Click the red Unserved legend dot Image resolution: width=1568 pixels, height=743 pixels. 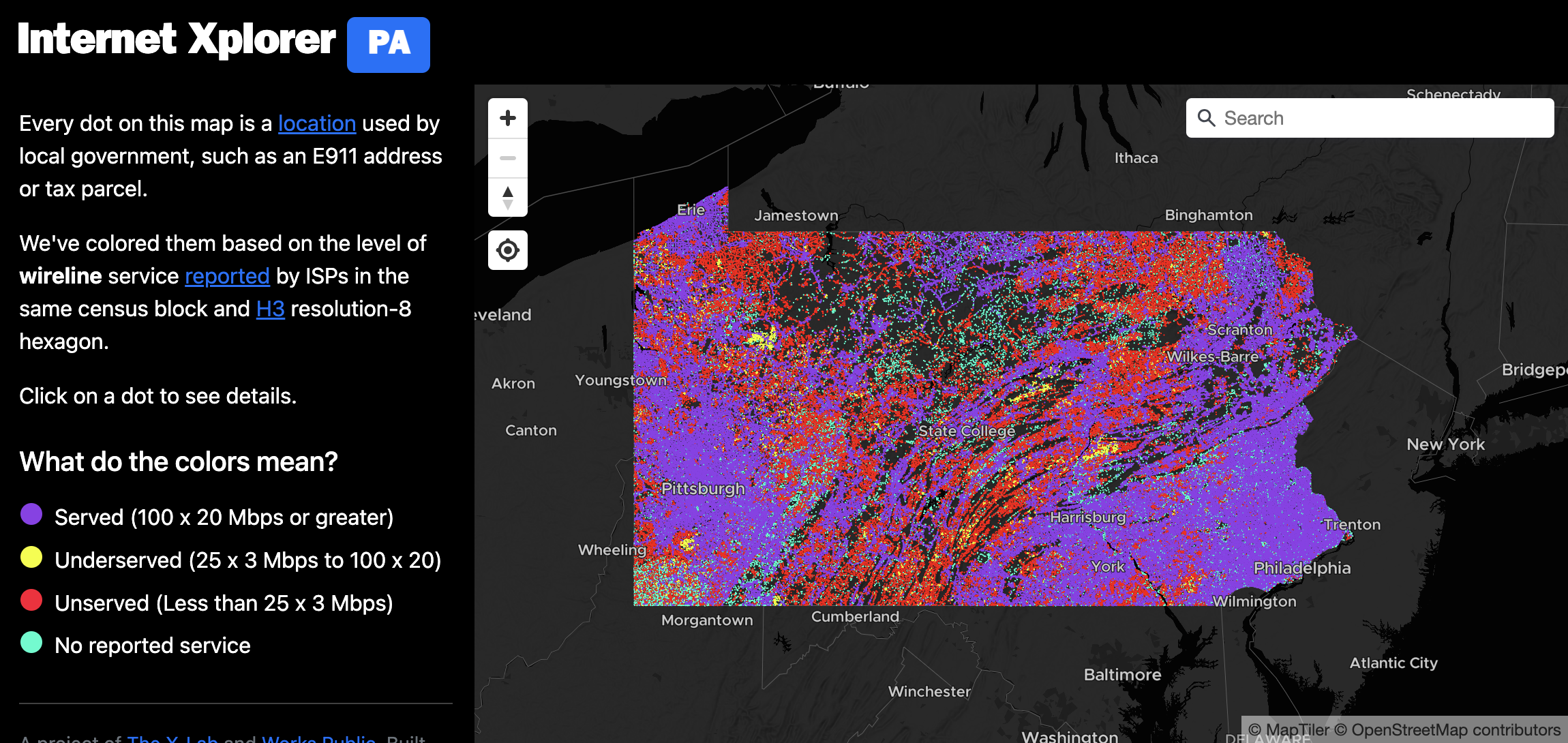click(31, 600)
